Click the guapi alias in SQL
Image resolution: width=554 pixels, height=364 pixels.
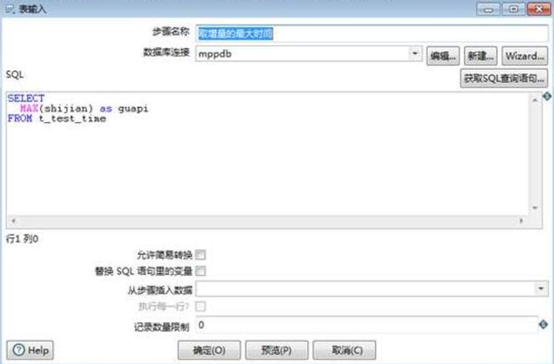[133, 109]
